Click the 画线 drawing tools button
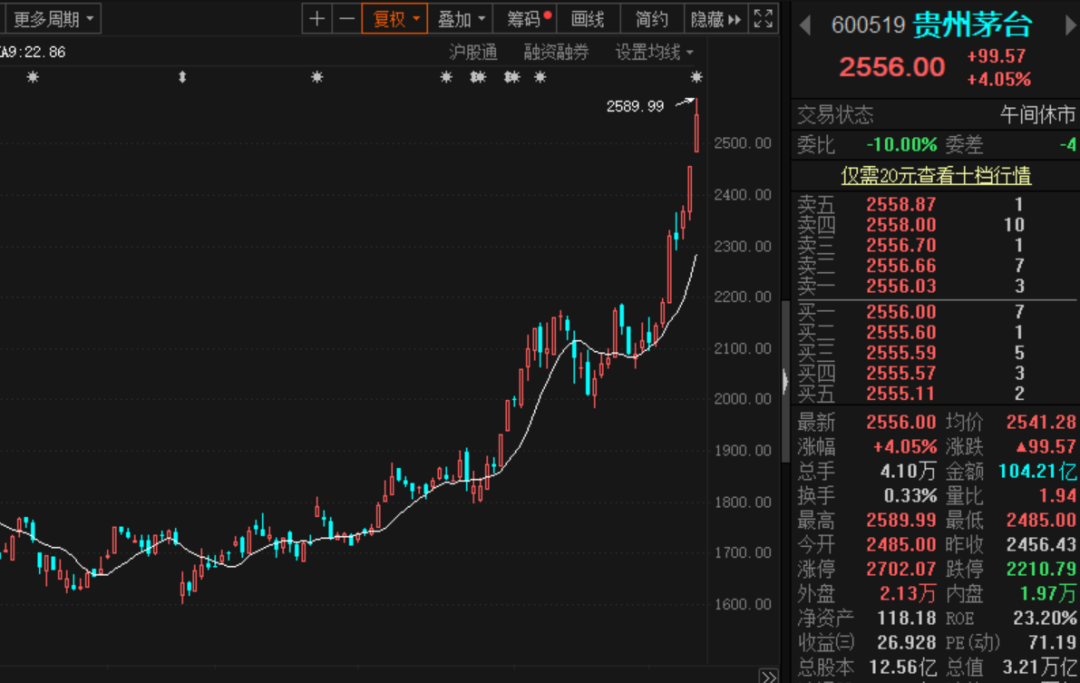Screen dimensions: 1080x683 click(588, 18)
